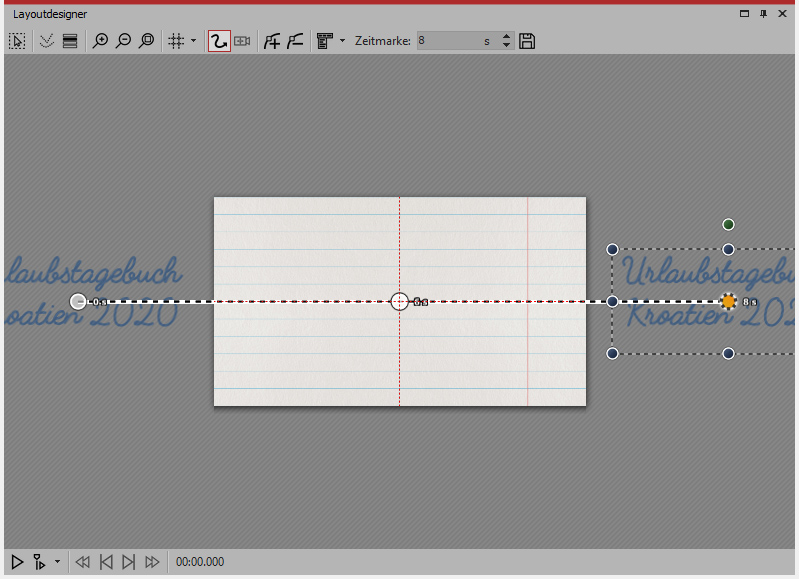Image resolution: width=799 pixels, height=579 pixels.
Task: Click the zoom out magnifier icon
Action: 123,41
